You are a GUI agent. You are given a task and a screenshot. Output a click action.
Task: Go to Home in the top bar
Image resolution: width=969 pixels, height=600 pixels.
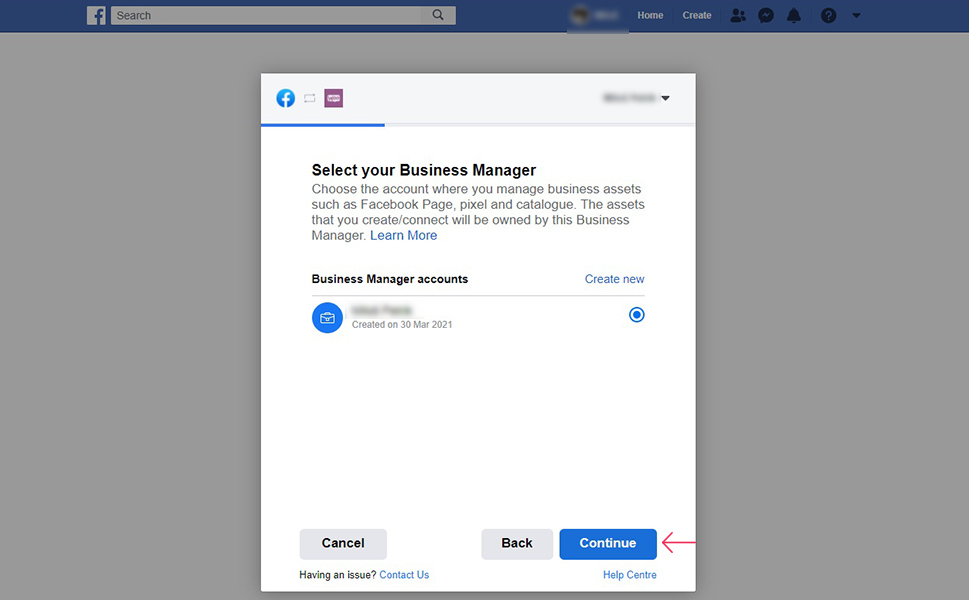pyautogui.click(x=650, y=15)
